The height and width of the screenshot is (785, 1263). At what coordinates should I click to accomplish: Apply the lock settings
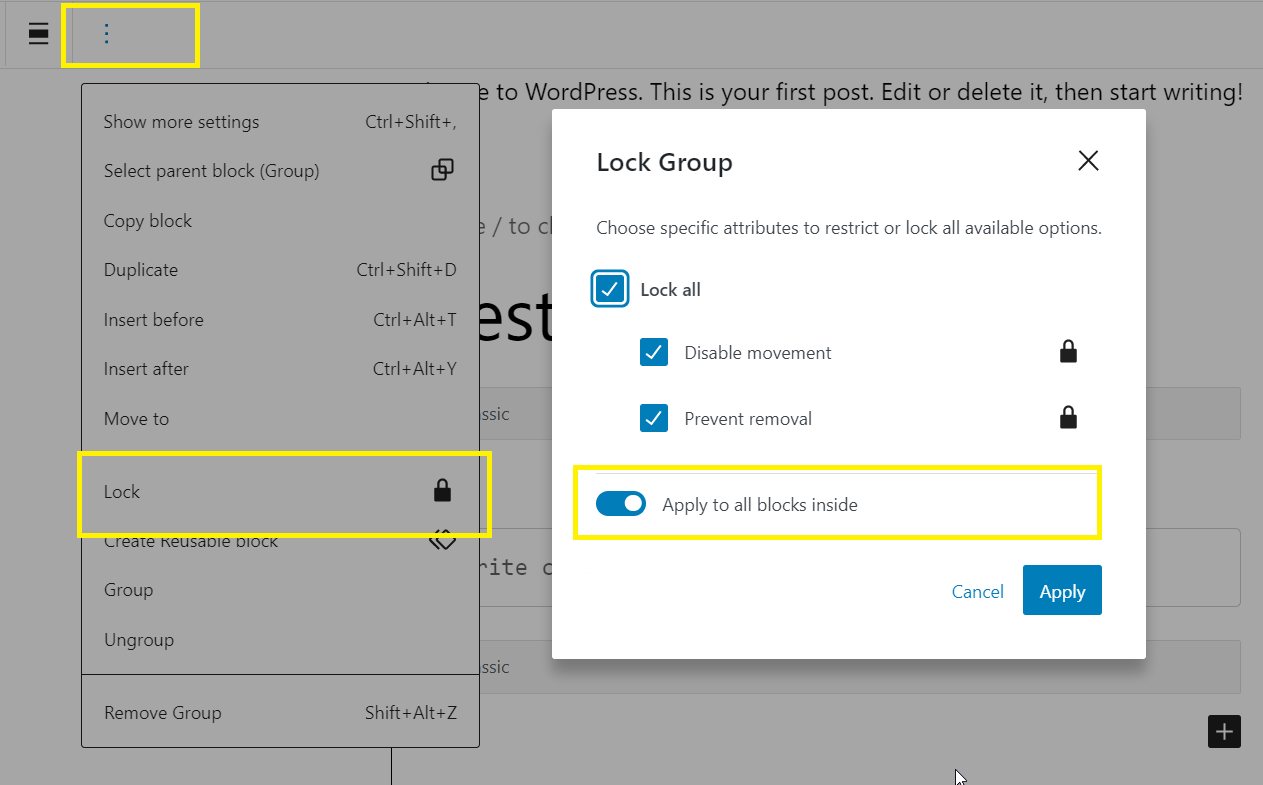(1062, 590)
